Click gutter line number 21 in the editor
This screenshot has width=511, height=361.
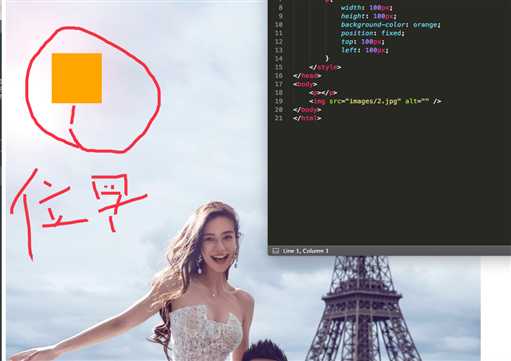[279, 118]
